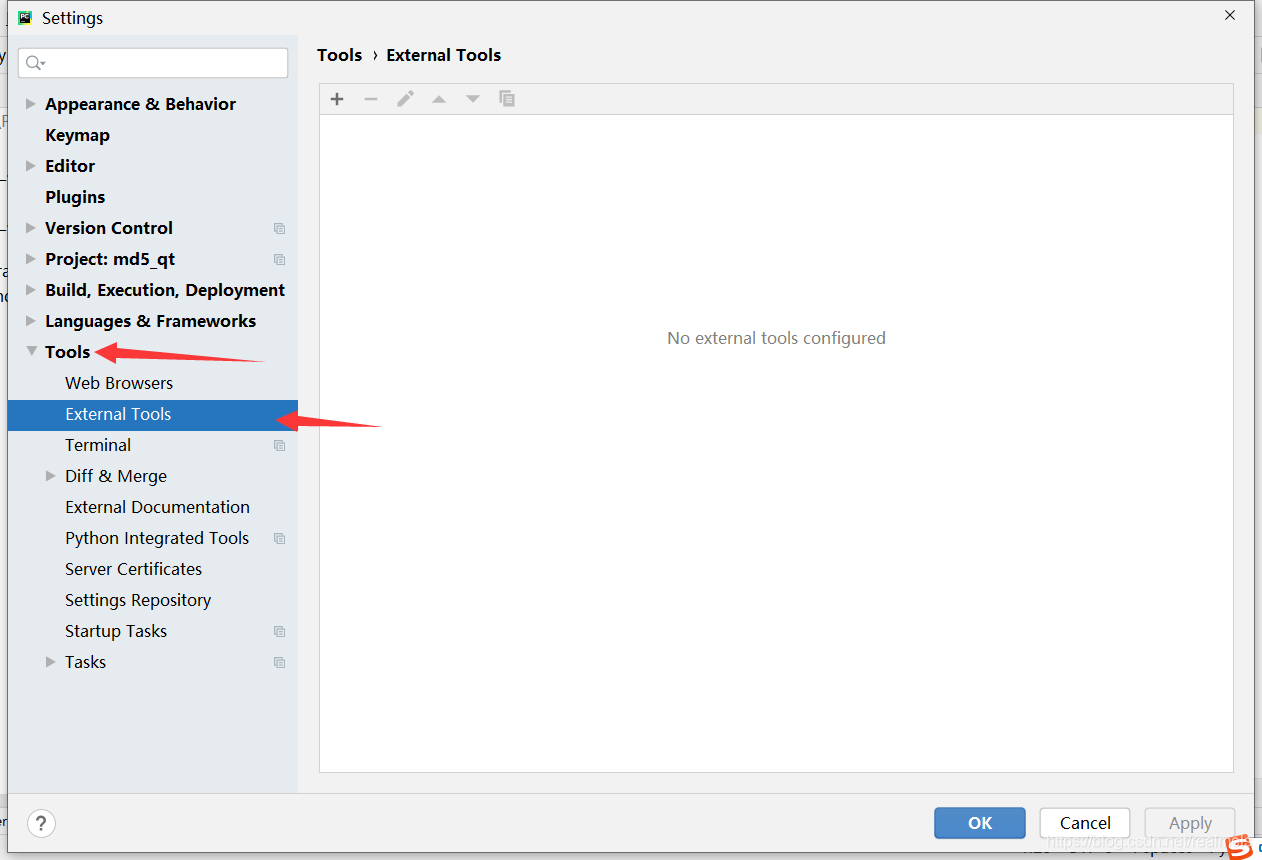Click the copy tool toolbar icon

coord(507,99)
